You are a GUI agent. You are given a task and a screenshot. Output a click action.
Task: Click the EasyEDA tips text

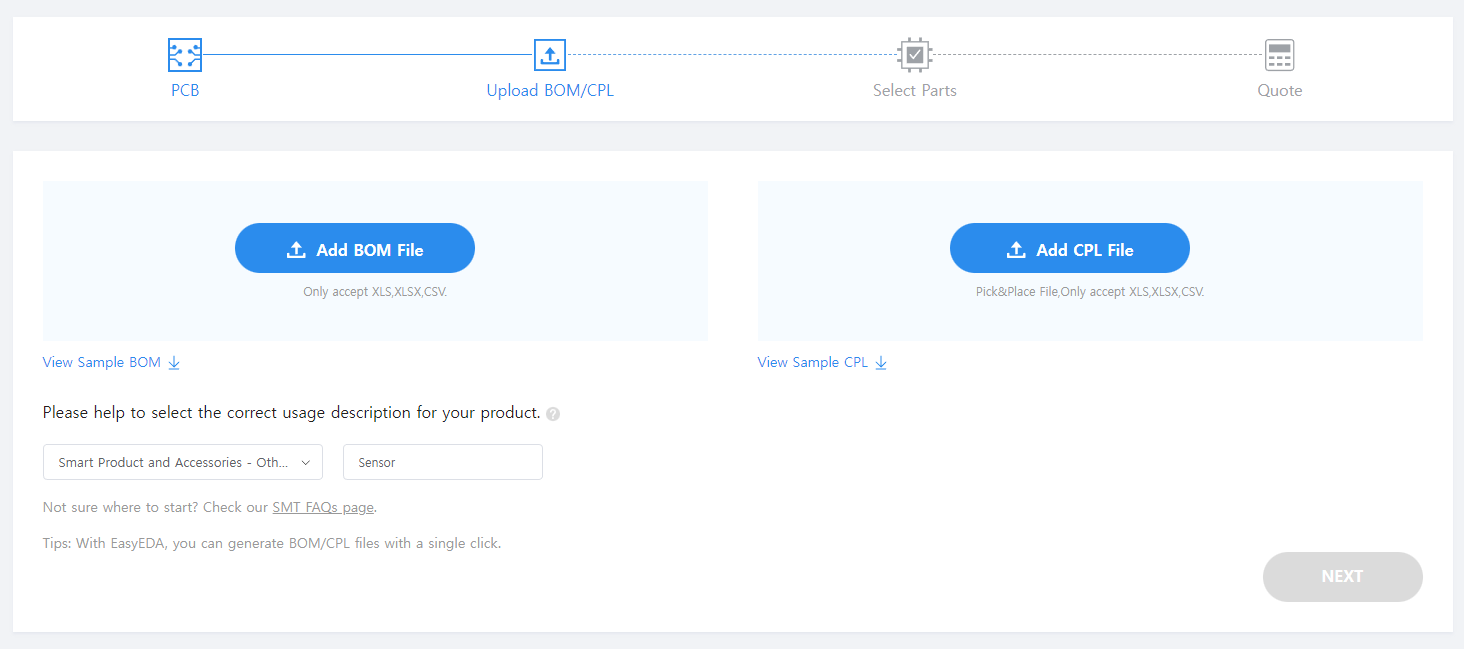point(272,544)
